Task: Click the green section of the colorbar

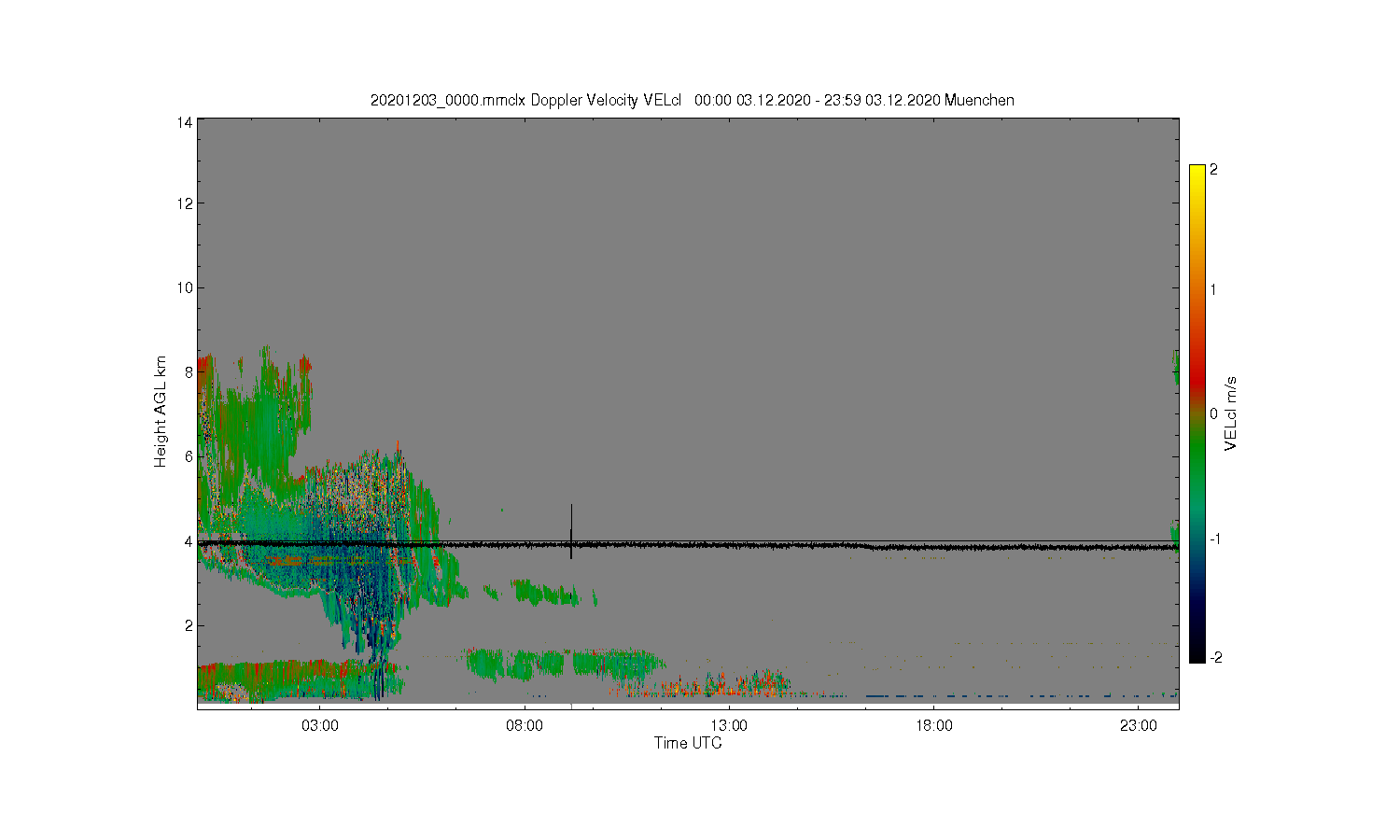Action: coord(1197,457)
